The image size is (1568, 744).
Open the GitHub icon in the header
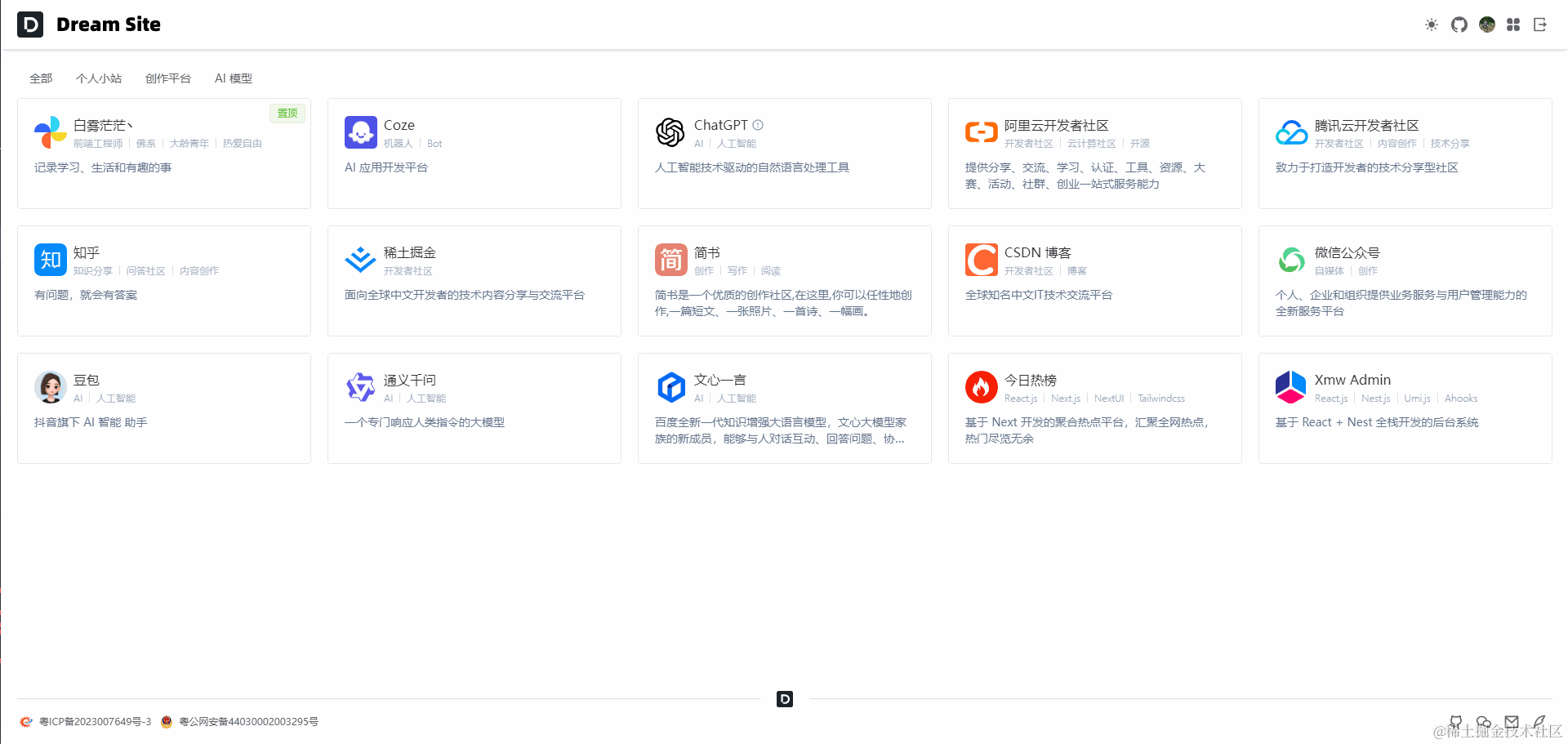coord(1459,25)
